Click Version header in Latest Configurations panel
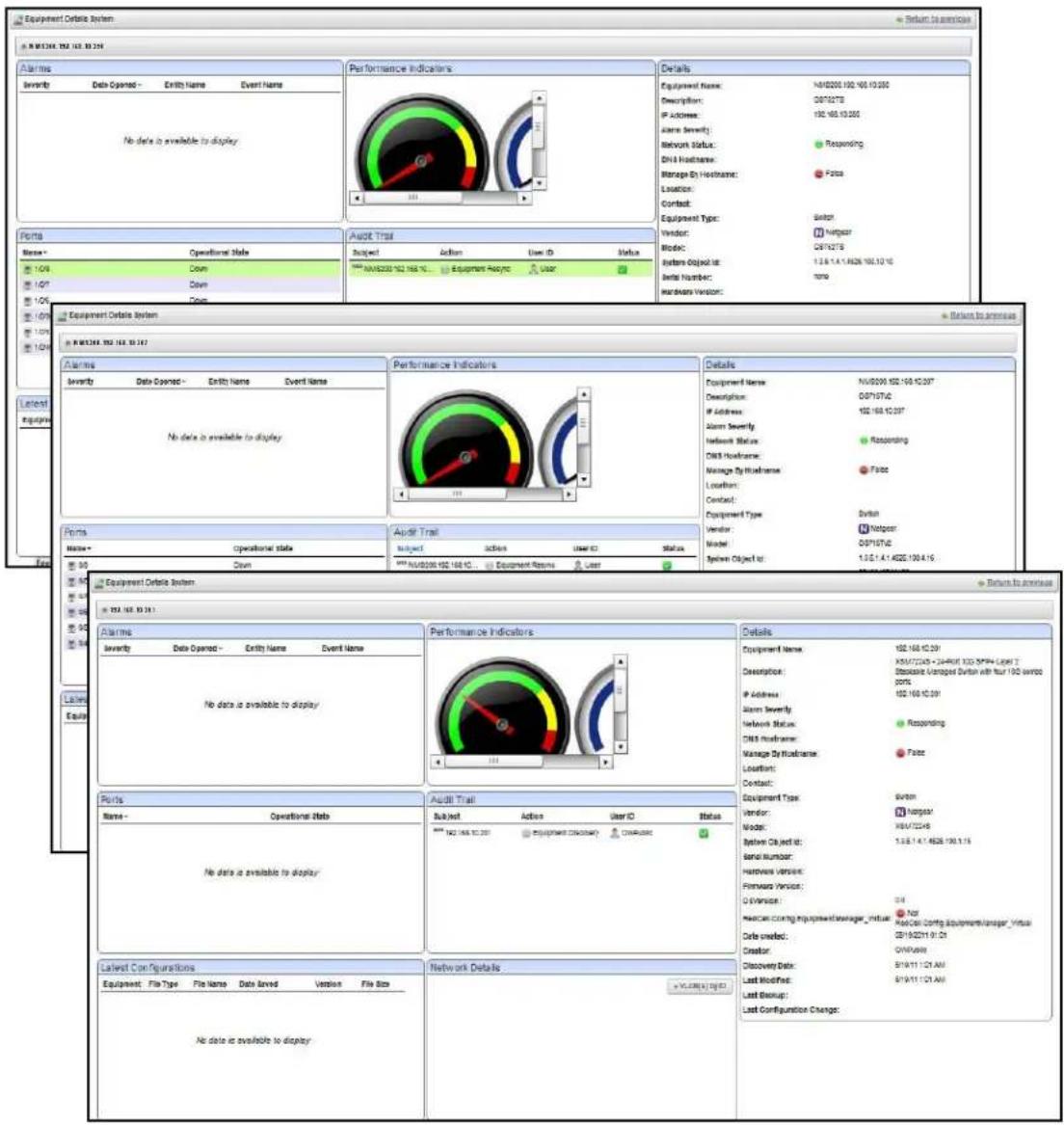This screenshot has height=1125, width=1064. 328,984
